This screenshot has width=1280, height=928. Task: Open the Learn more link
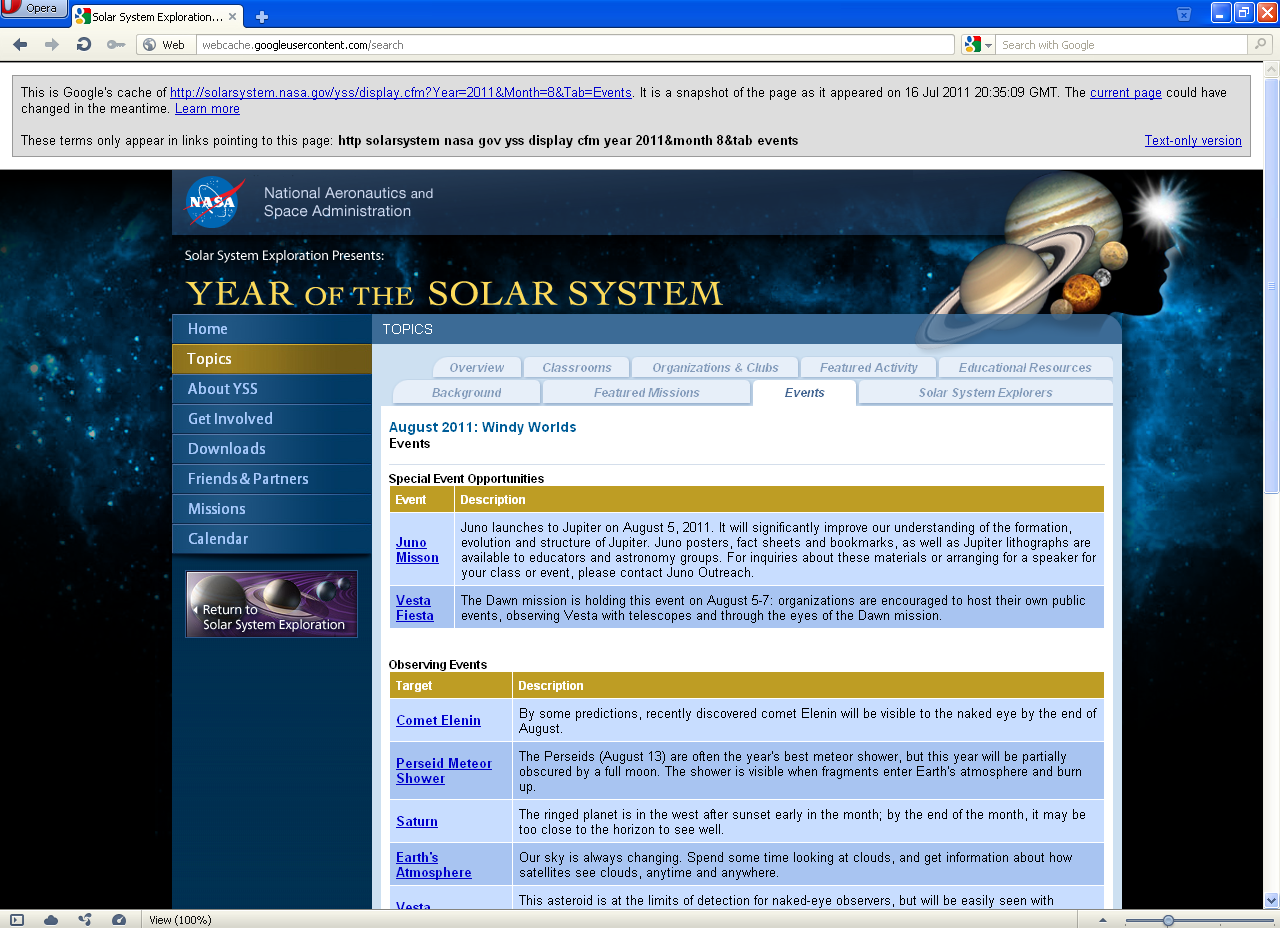coord(207,109)
